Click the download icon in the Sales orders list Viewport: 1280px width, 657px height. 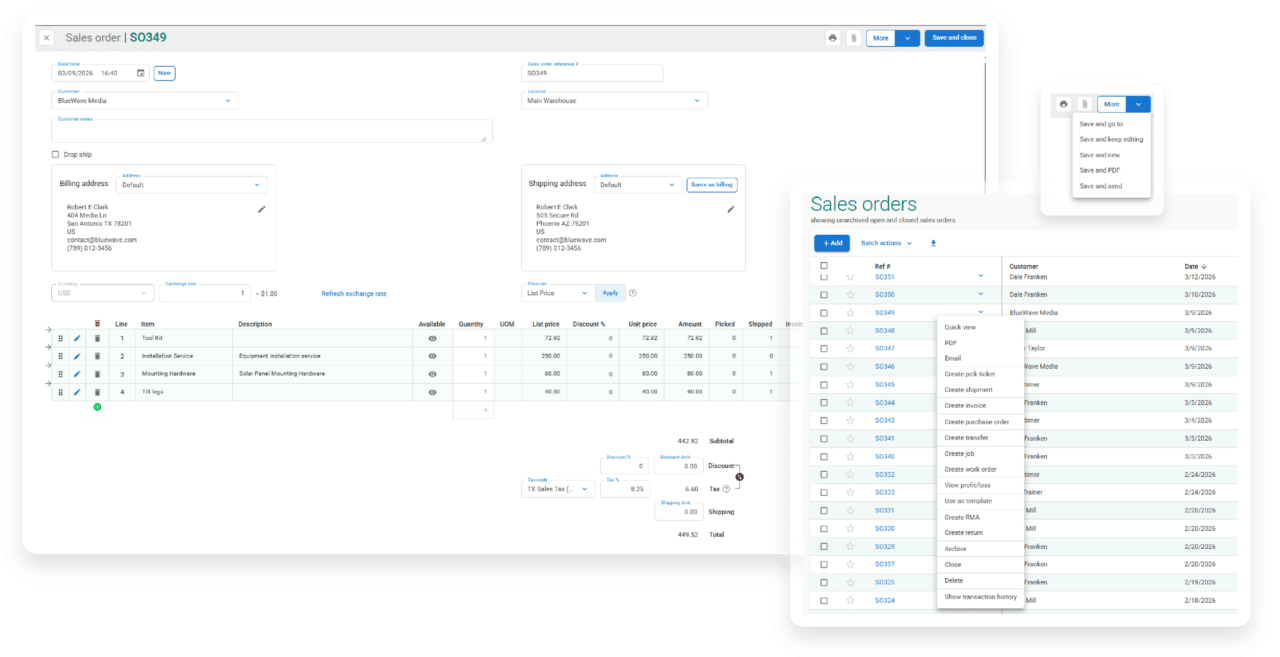click(x=933, y=243)
